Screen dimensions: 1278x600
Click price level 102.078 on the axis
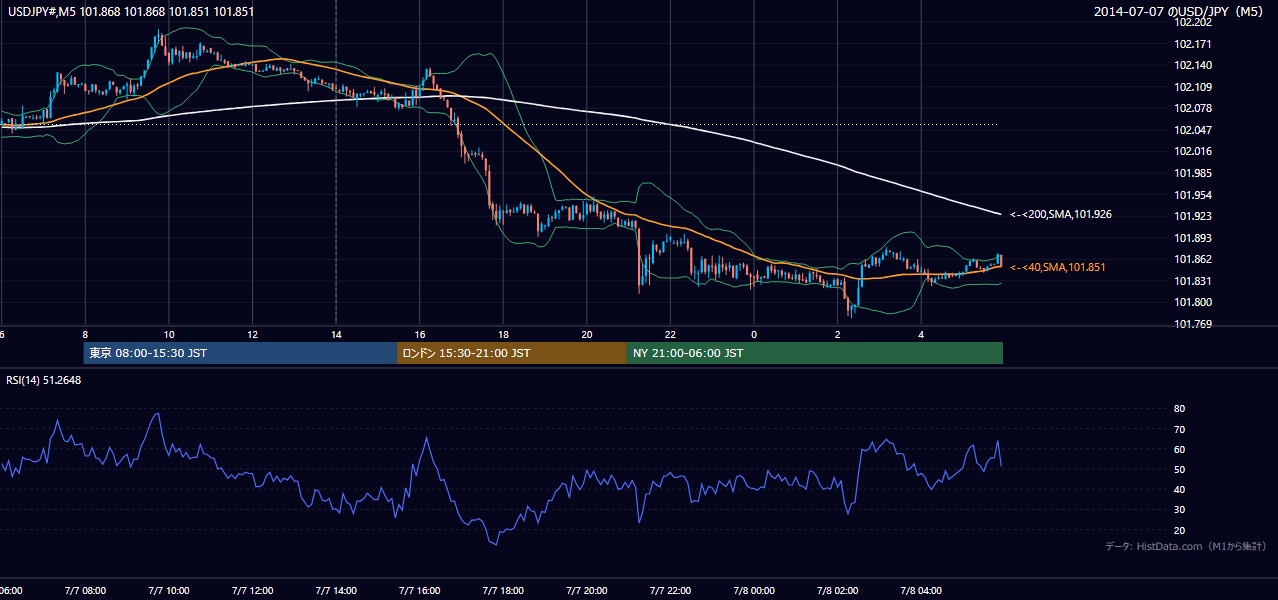pyautogui.click(x=1195, y=108)
